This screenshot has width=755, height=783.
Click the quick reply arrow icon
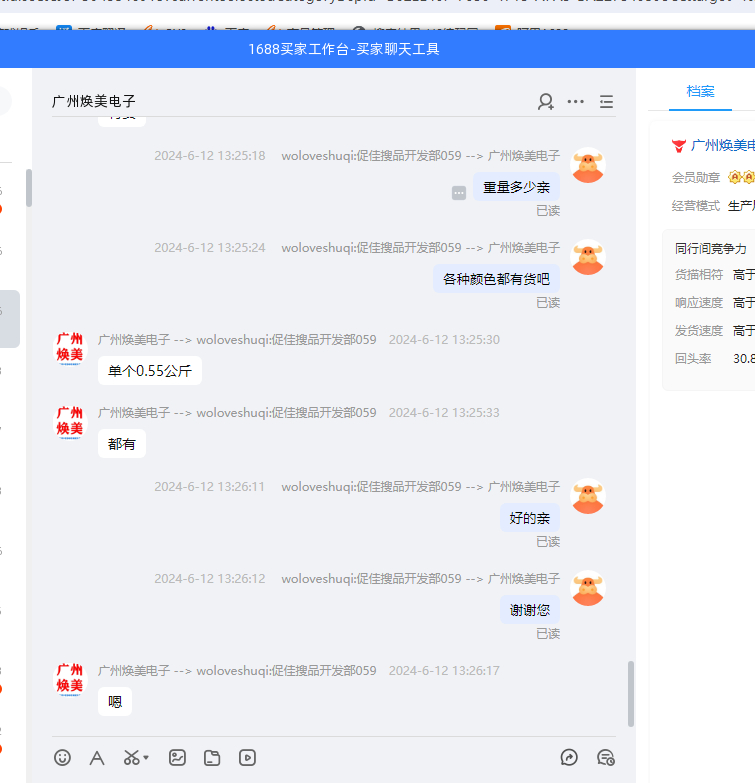tap(569, 758)
